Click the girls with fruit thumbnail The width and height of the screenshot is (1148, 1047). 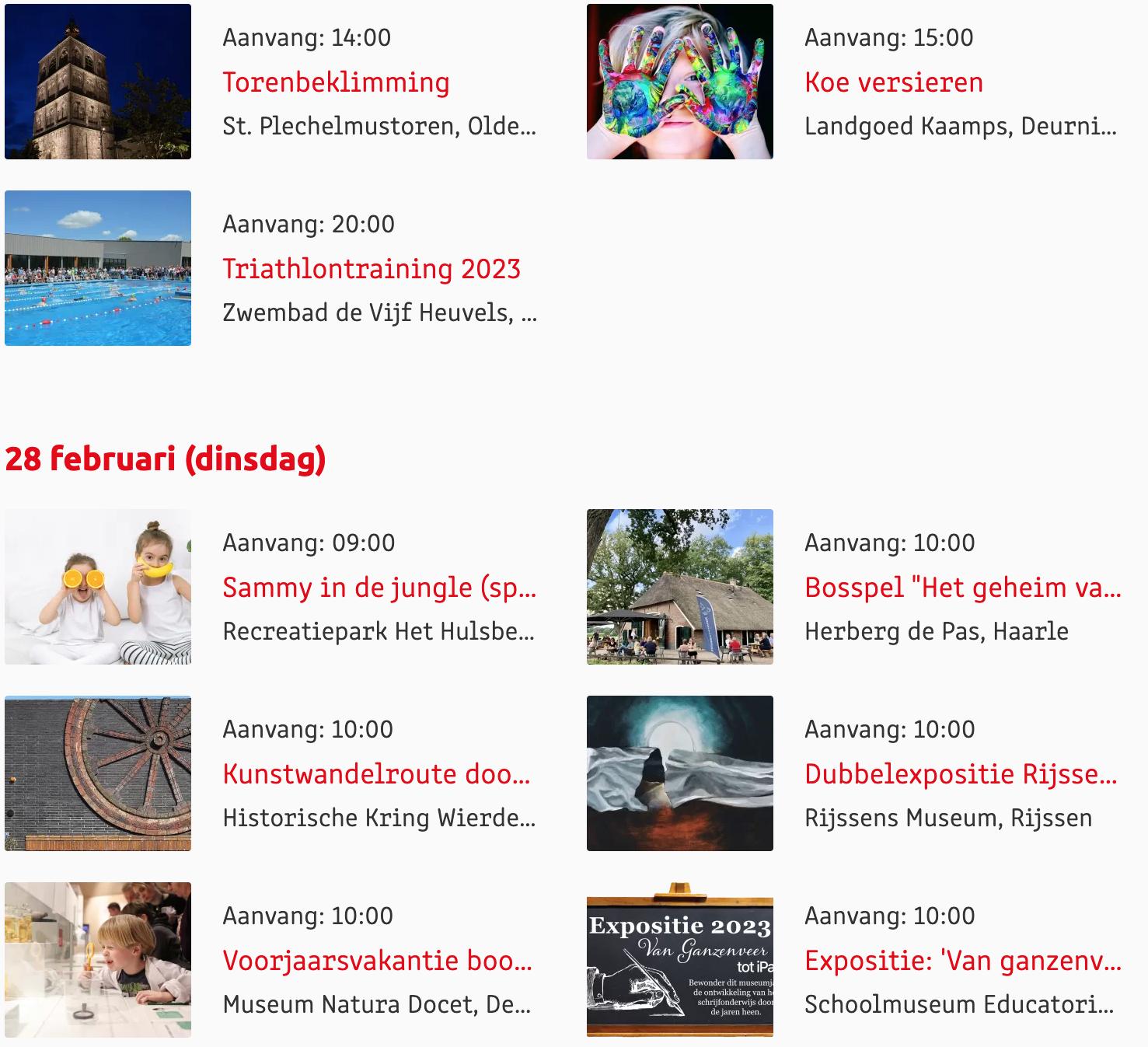tap(98, 587)
